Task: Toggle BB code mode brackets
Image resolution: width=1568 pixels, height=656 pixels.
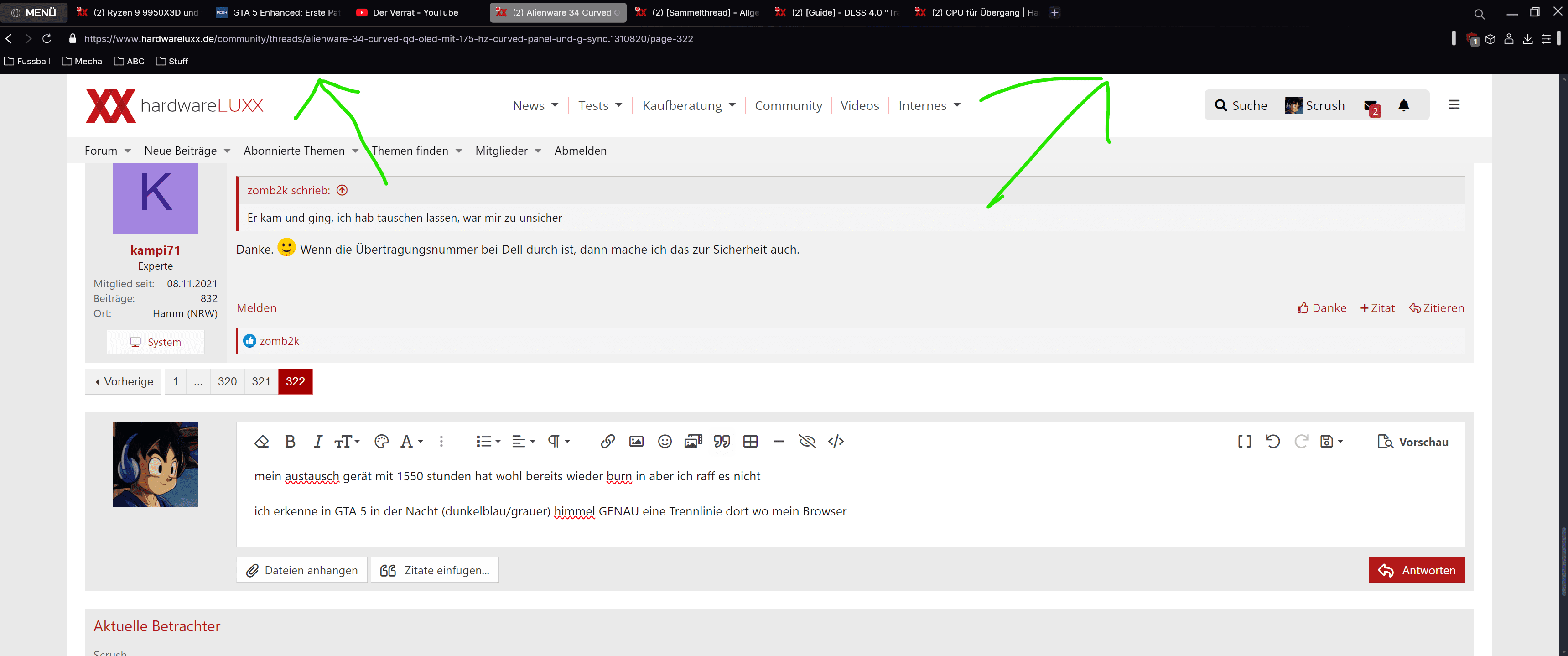Action: pyautogui.click(x=1244, y=441)
